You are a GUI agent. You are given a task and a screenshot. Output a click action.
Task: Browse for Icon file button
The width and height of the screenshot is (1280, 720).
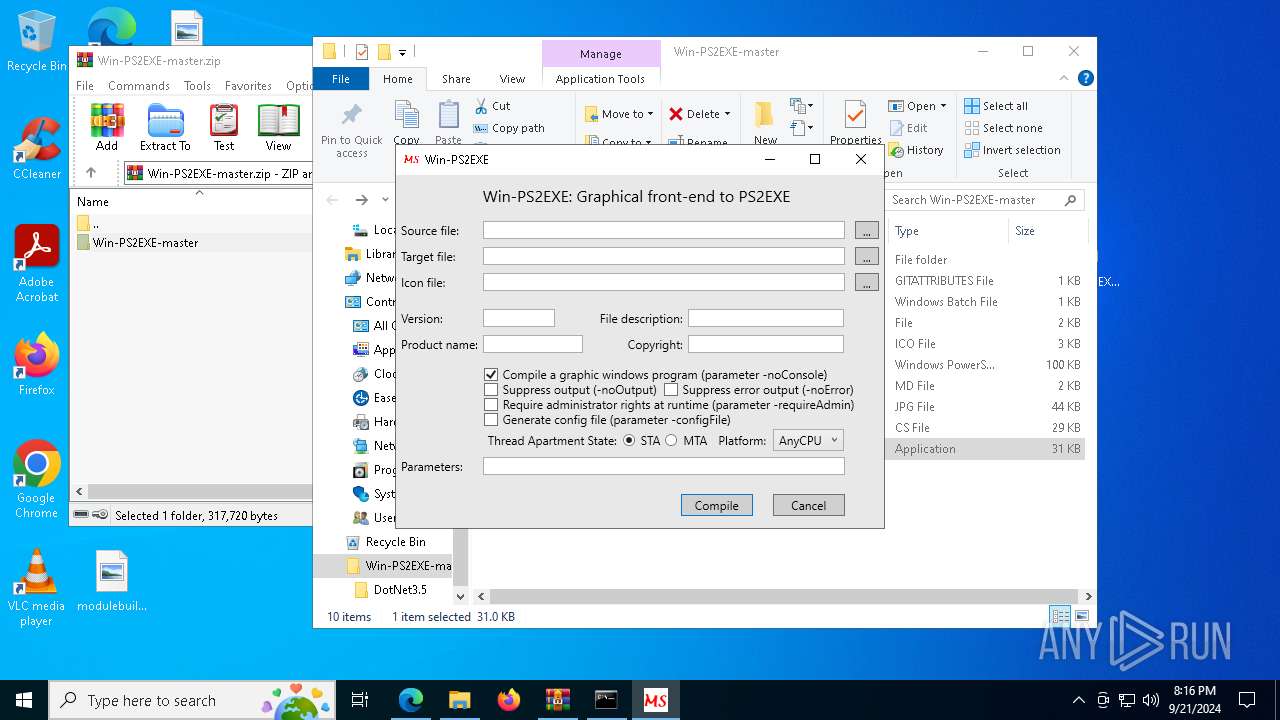(x=867, y=282)
